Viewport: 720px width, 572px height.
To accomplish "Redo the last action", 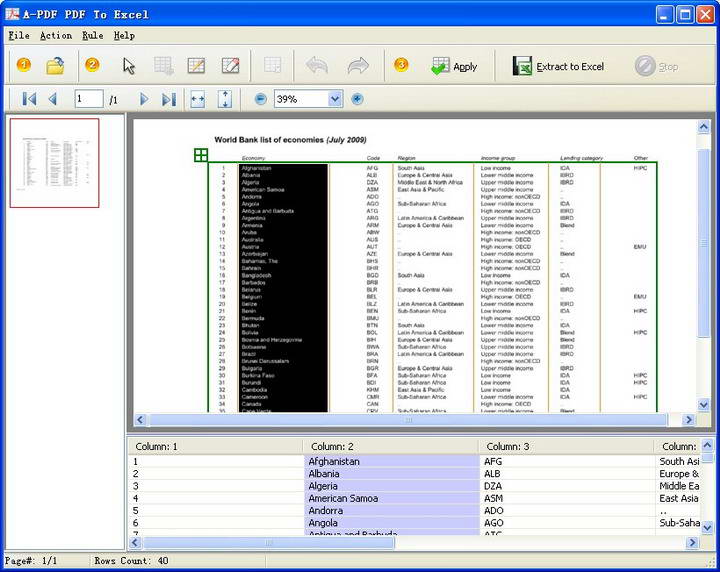I will pos(358,66).
